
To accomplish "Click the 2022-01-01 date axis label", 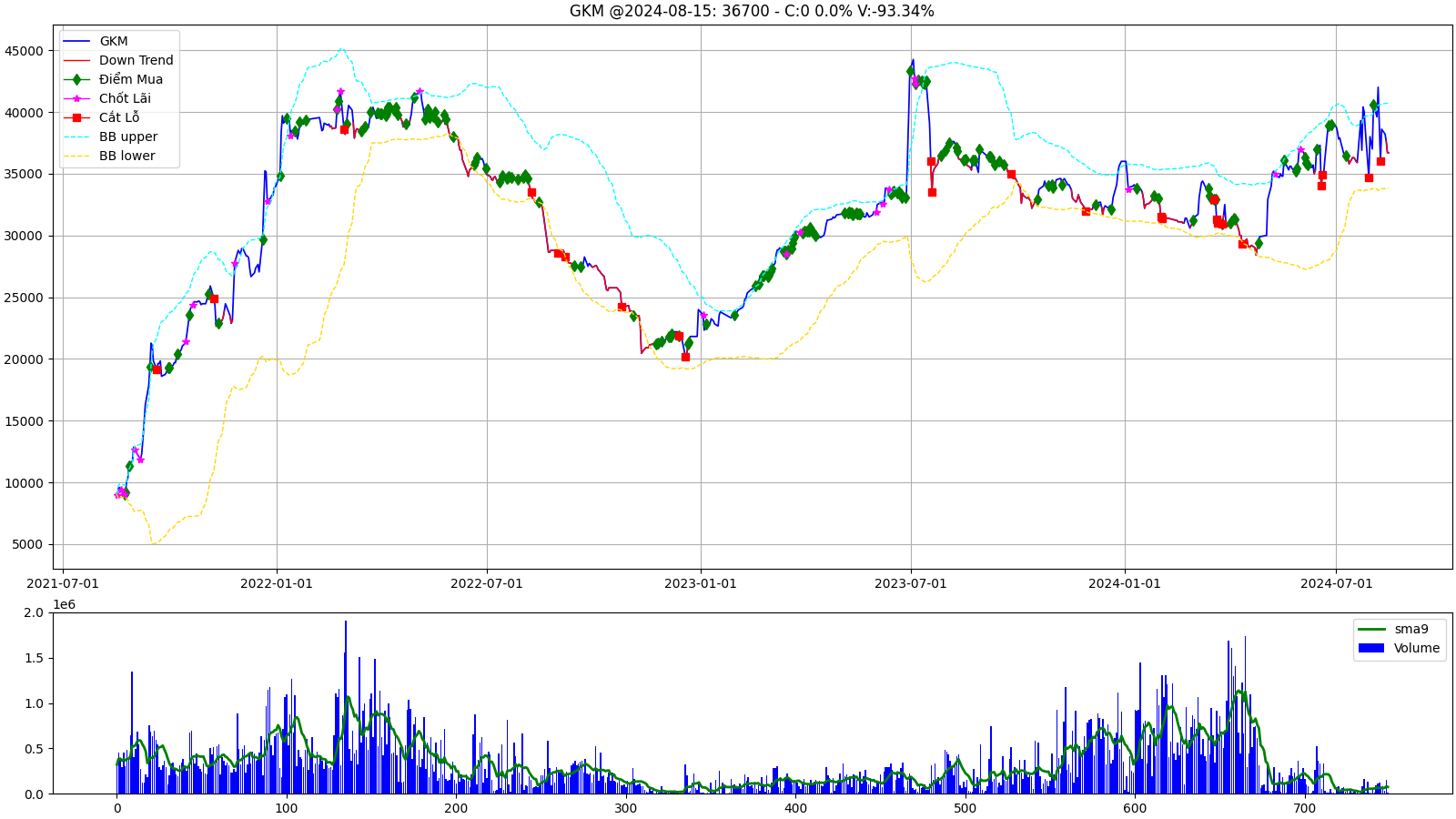I will [x=277, y=583].
